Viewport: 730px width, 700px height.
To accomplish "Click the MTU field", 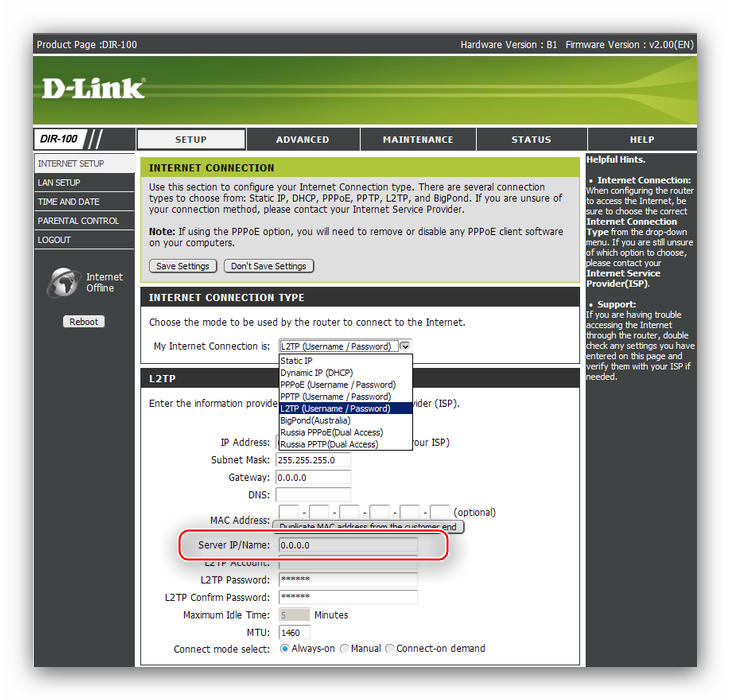I will [294, 633].
